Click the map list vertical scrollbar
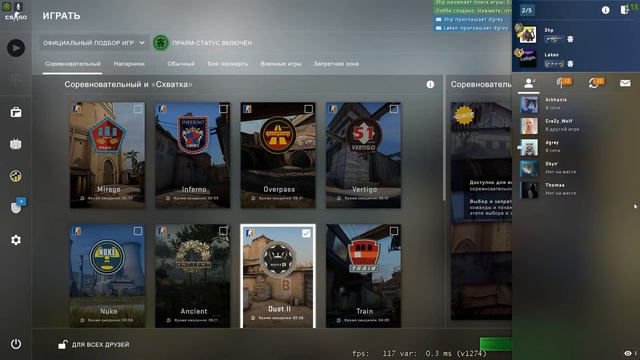The width and height of the screenshot is (640, 360). [444, 139]
